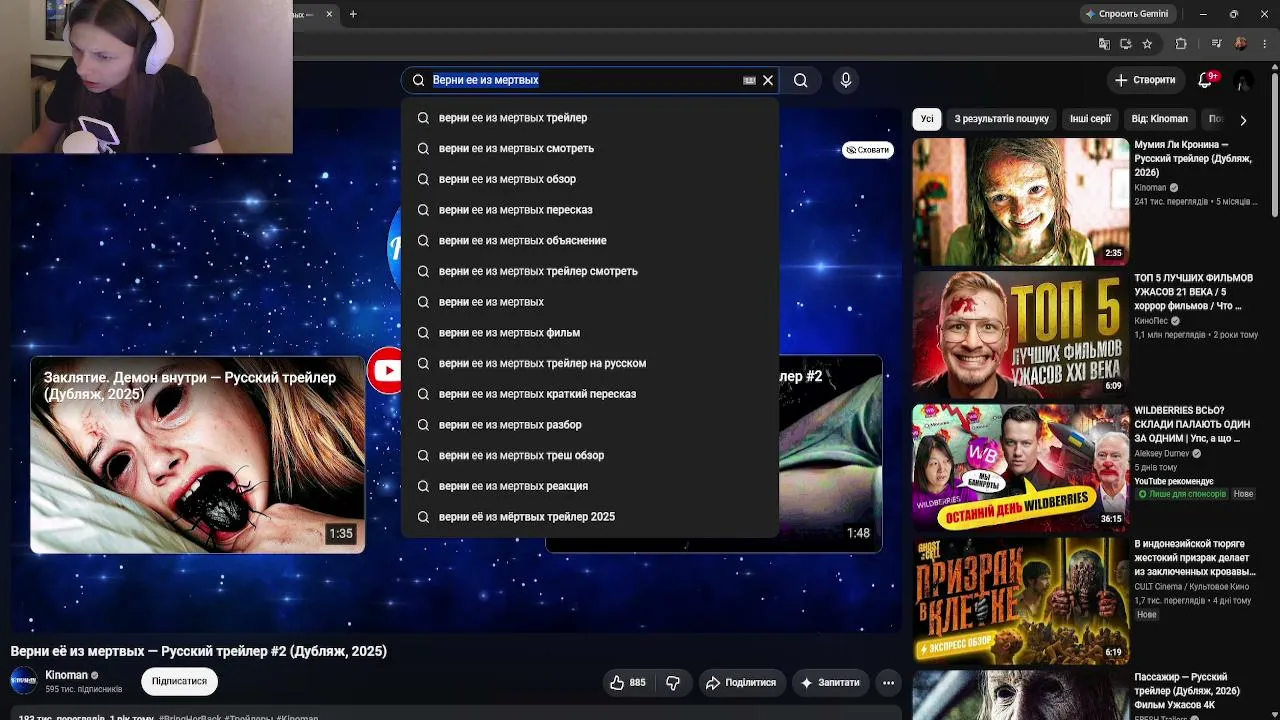Open a new browser tab
Image resolution: width=1280 pixels, height=720 pixels.
coord(353,14)
